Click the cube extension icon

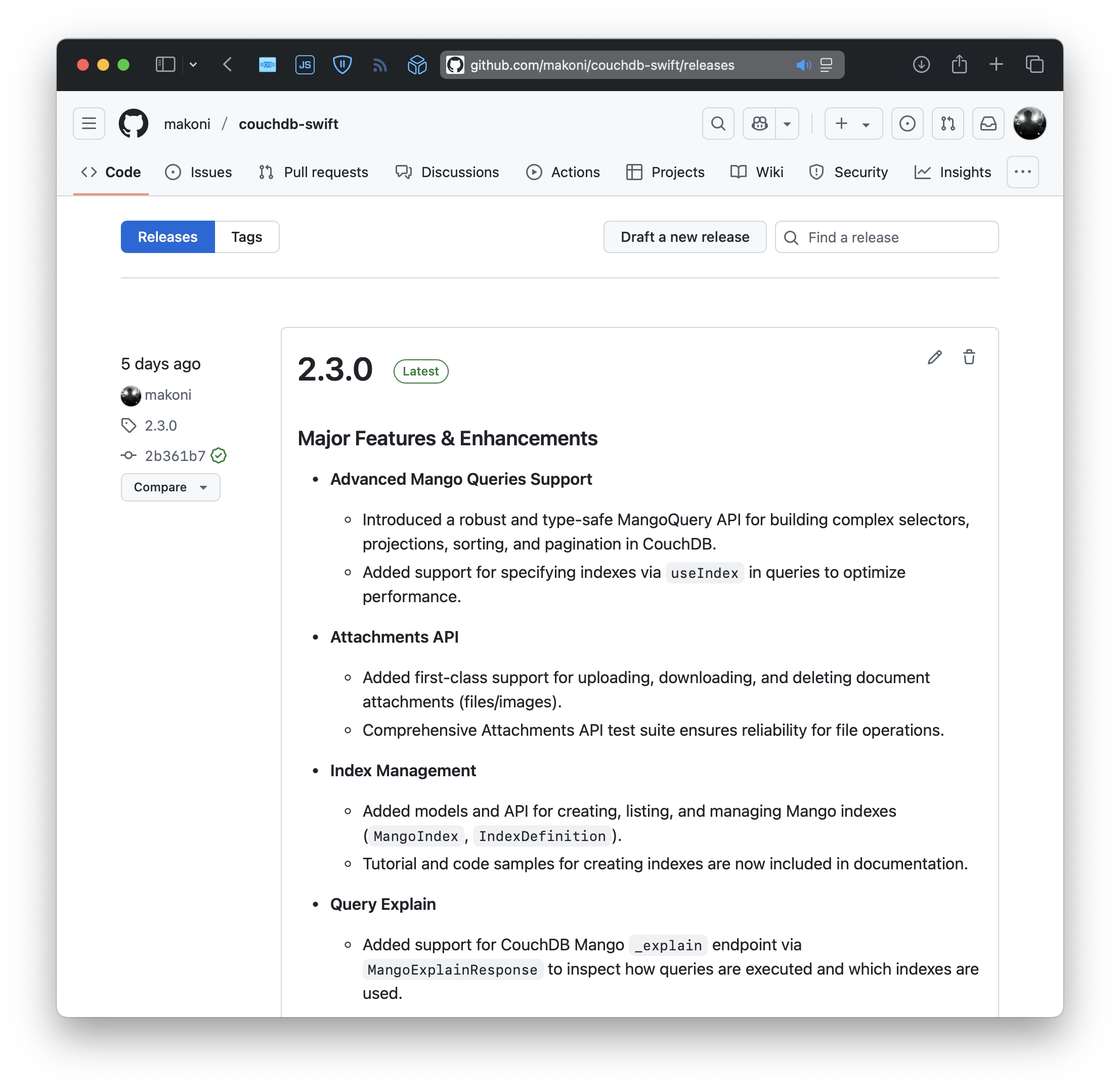[417, 65]
